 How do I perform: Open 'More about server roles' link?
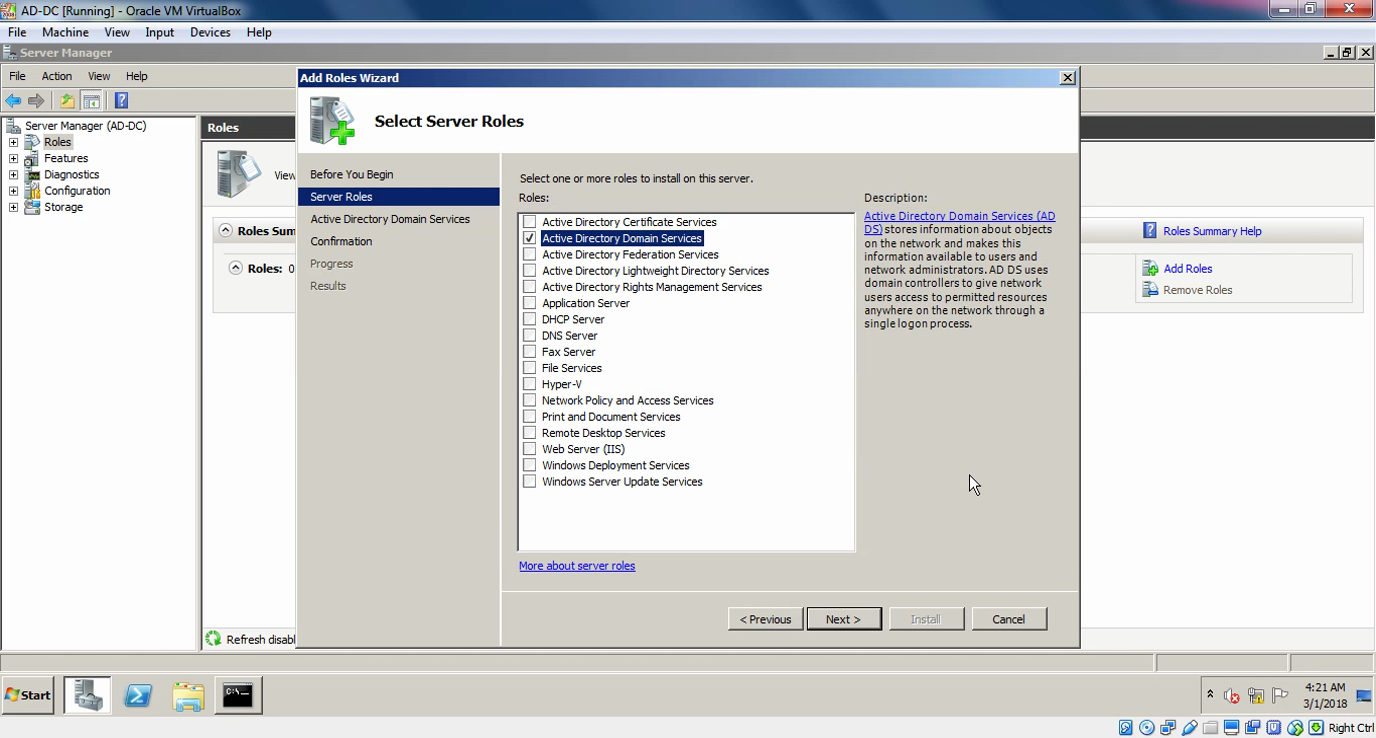pyautogui.click(x=577, y=566)
